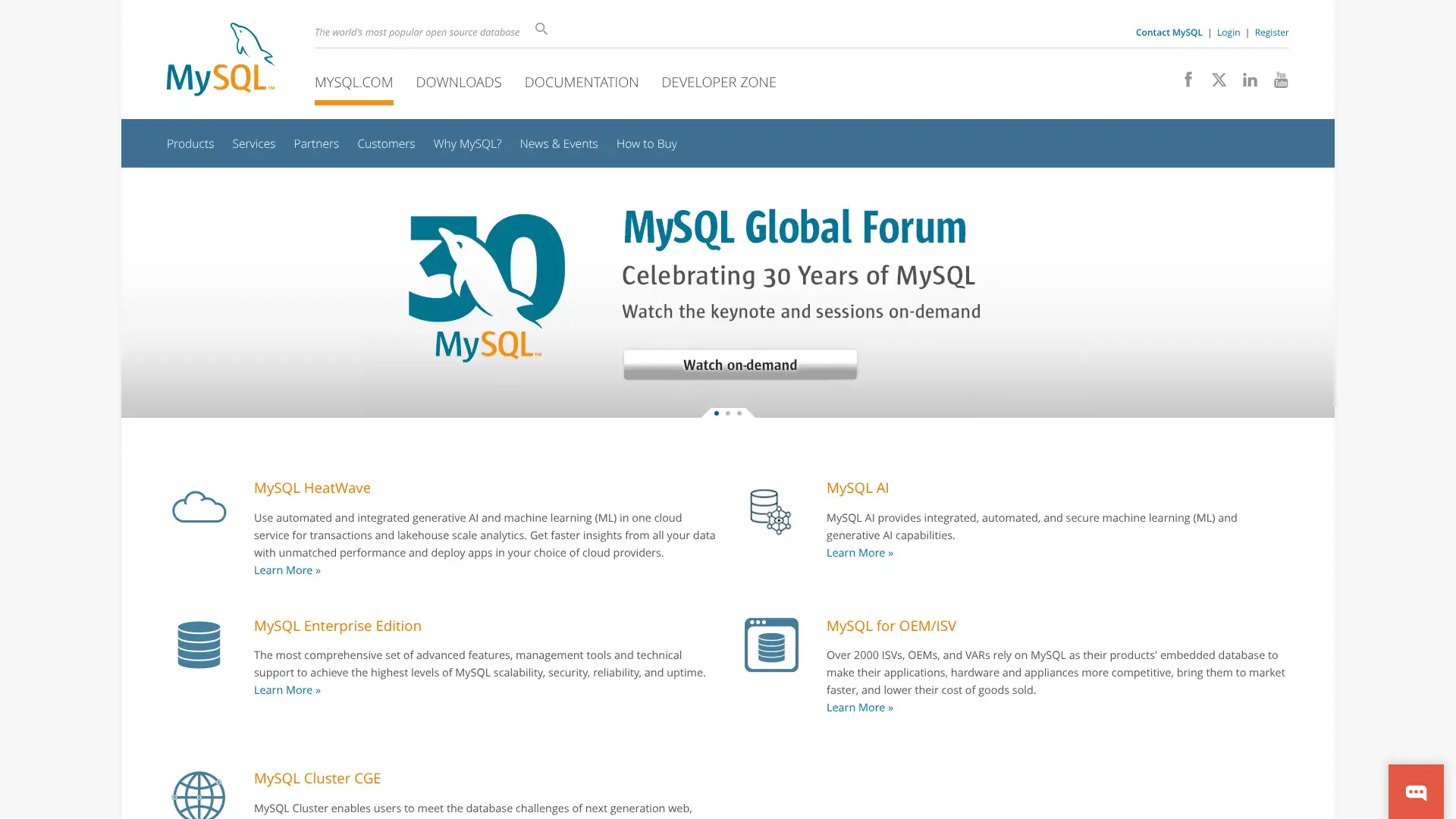This screenshot has height=819, width=1456.
Task: Open the Services menu
Action: [253, 143]
